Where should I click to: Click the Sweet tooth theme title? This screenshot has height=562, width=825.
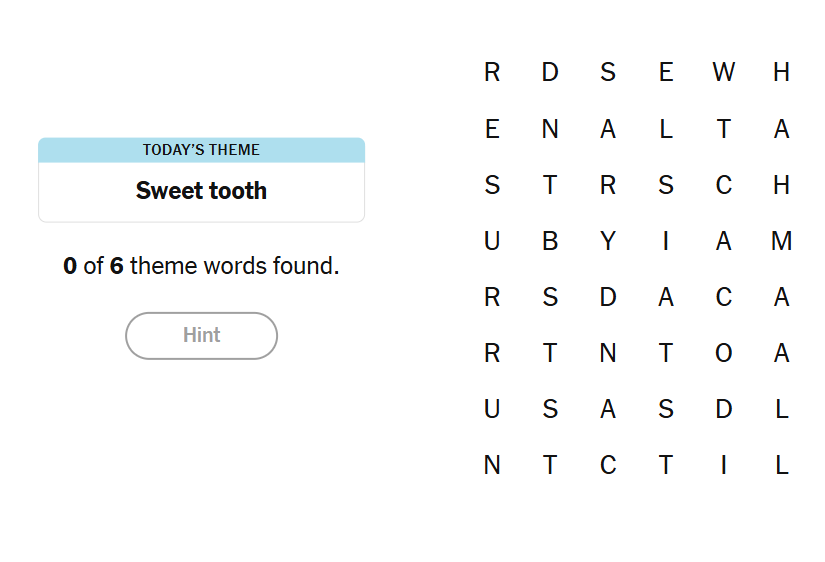[201, 191]
